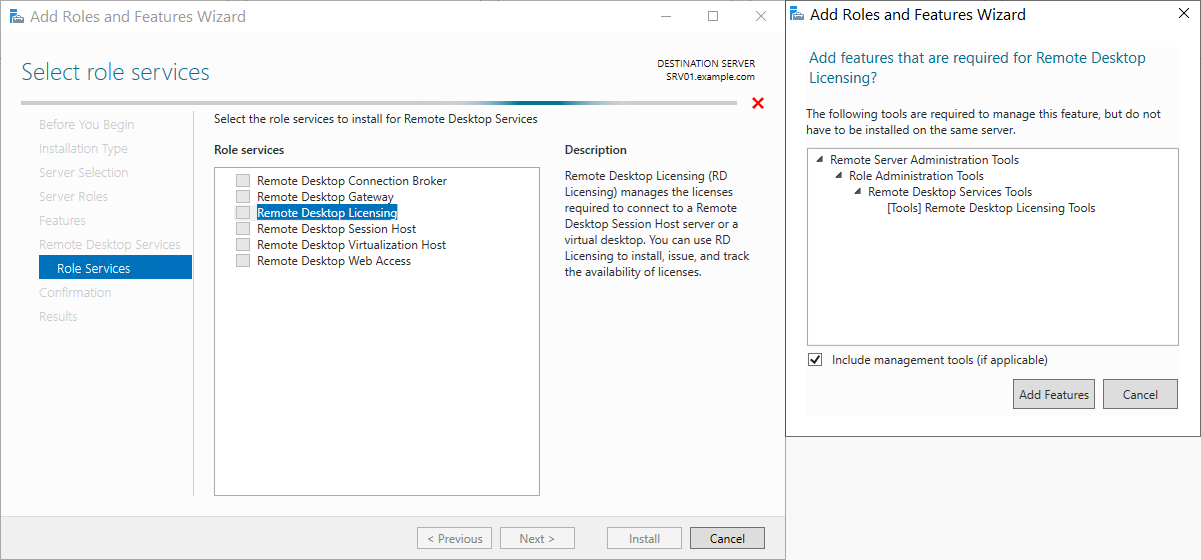The width and height of the screenshot is (1201, 560).
Task: Collapse Role Administration Tools node
Action: tap(839, 176)
